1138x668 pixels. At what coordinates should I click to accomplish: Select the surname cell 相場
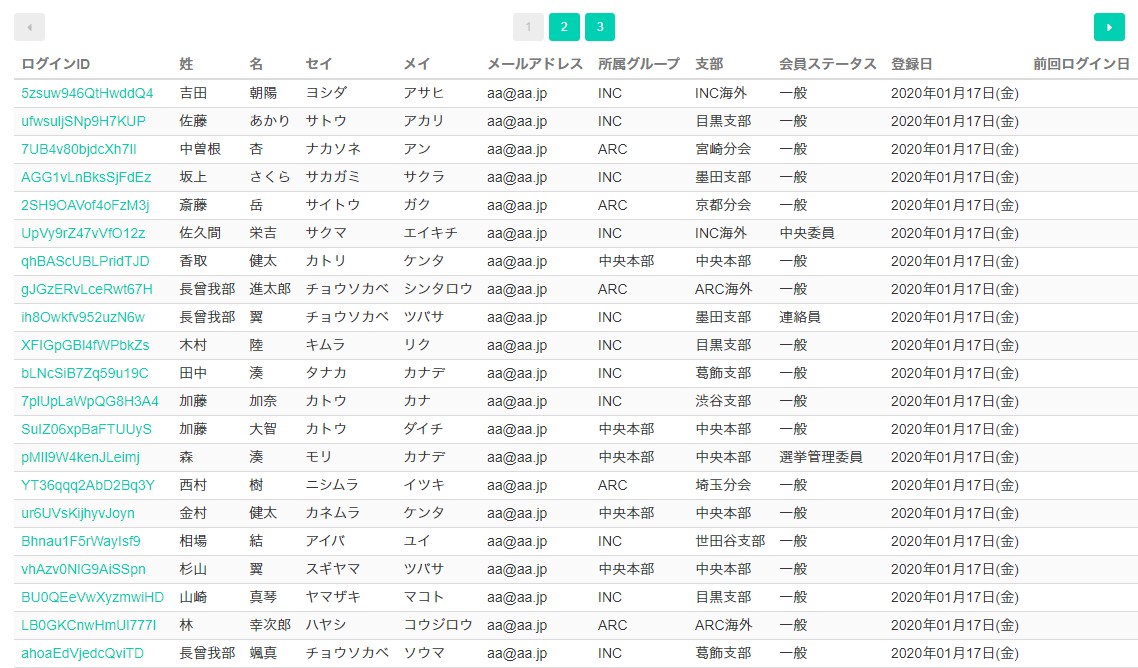193,541
